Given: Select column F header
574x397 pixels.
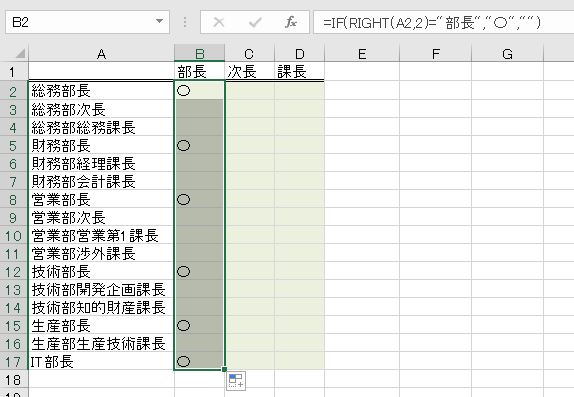Looking at the screenshot, I should click(436, 54).
